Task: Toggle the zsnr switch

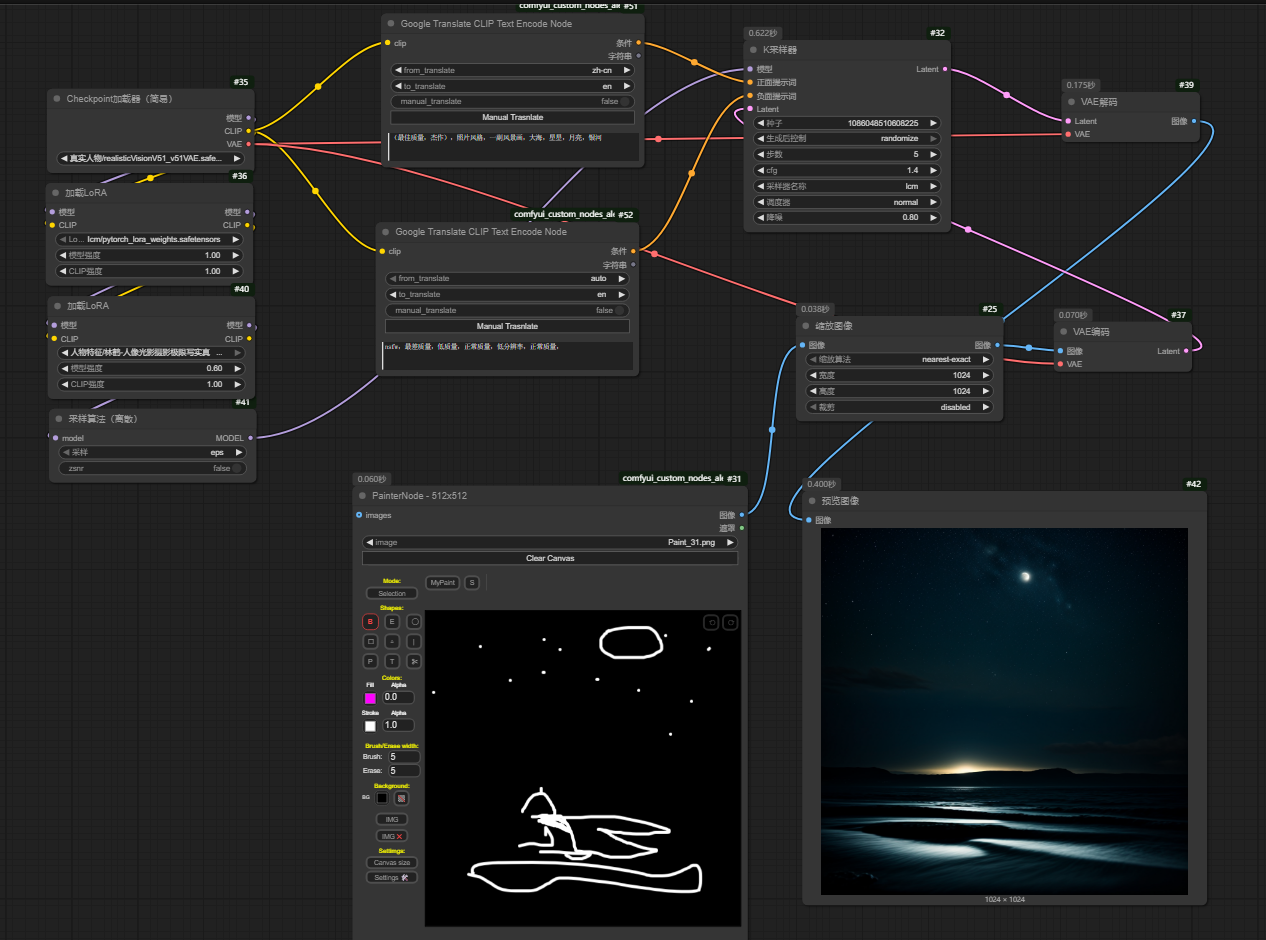Action: point(237,468)
